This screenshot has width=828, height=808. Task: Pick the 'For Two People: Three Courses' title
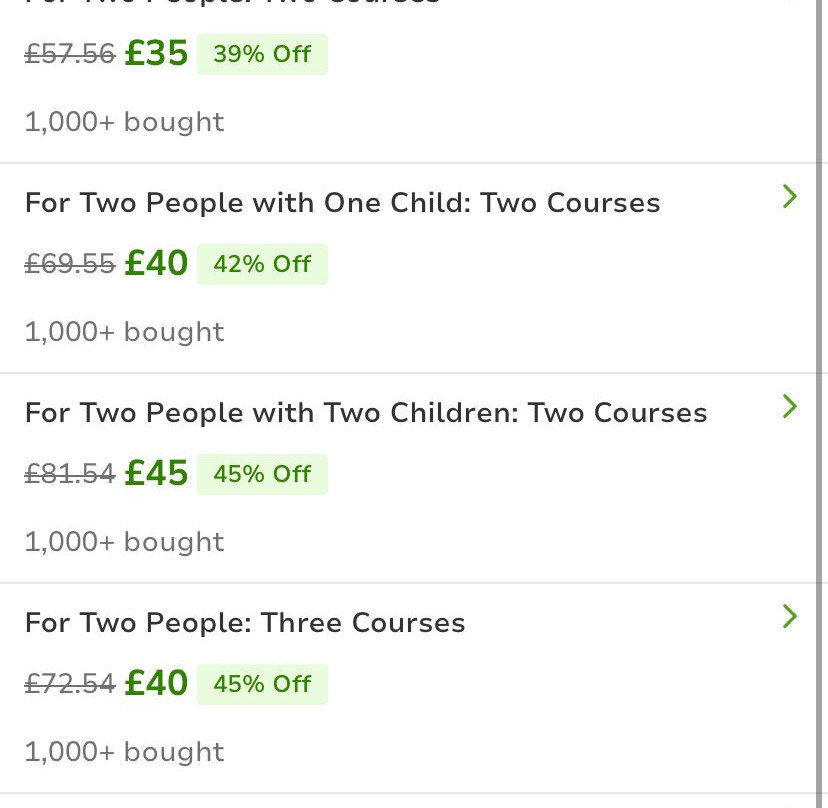click(245, 623)
